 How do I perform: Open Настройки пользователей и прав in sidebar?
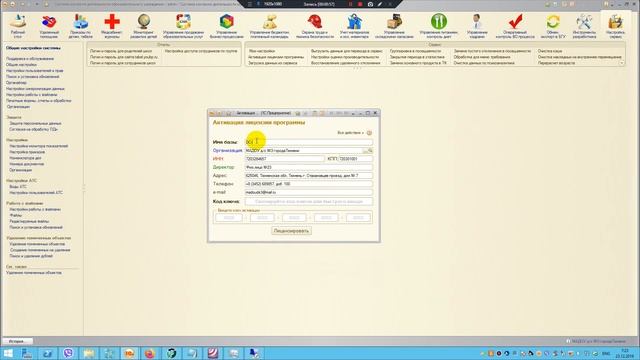tap(35, 71)
